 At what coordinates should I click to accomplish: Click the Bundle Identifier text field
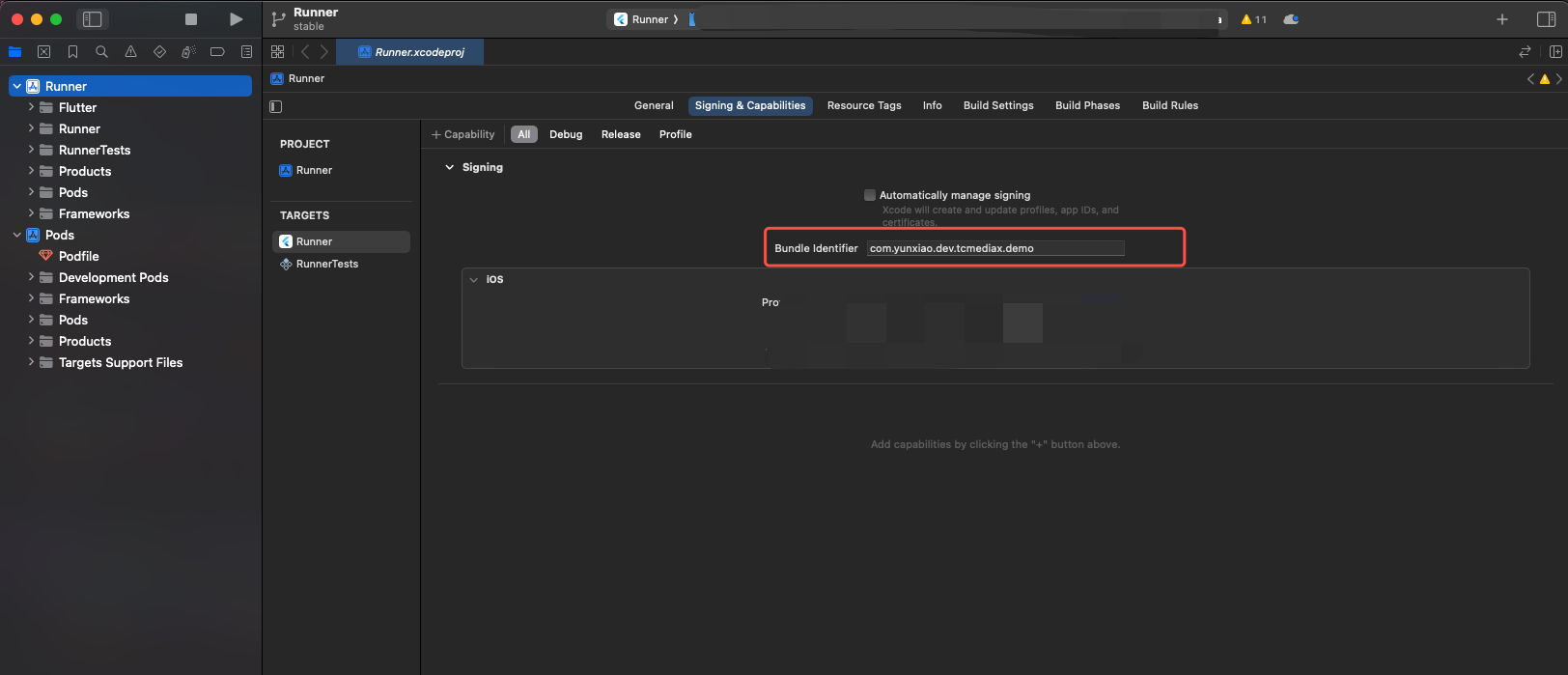tap(994, 248)
